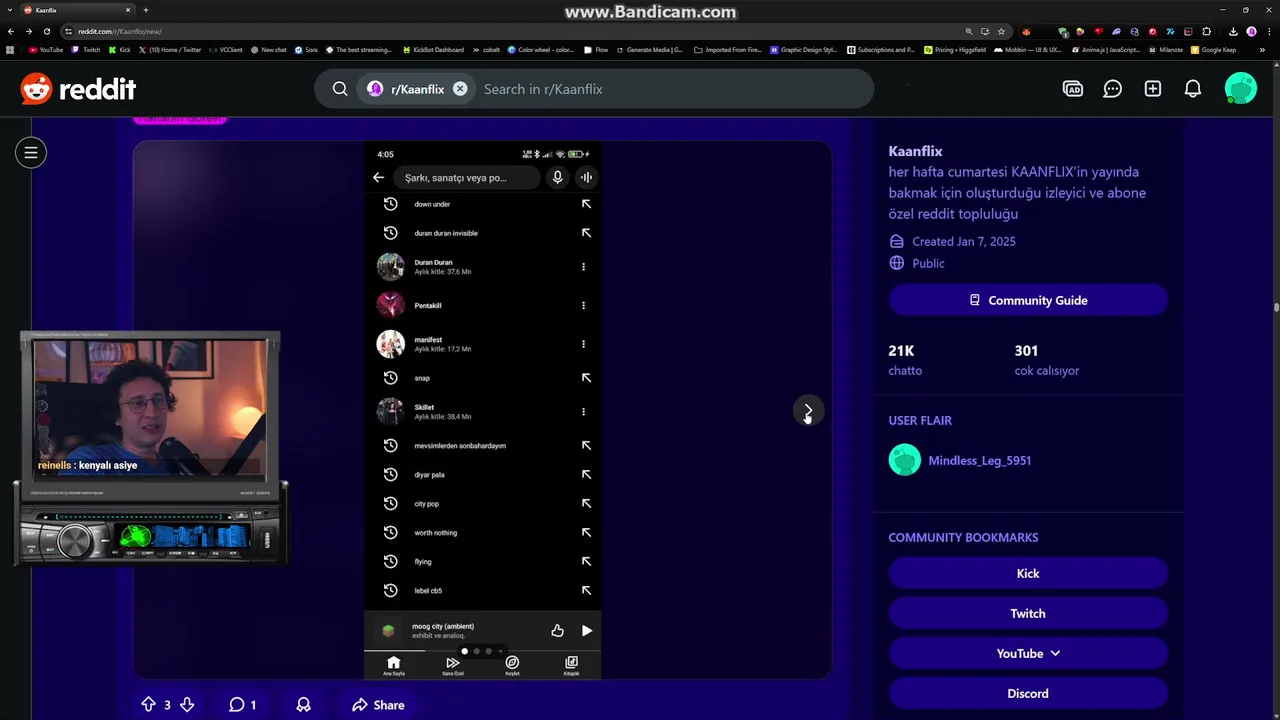Viewport: 1280px width, 720px height.
Task: Open the Kick bookmark in bookmarks bar
Action: coord(120,50)
